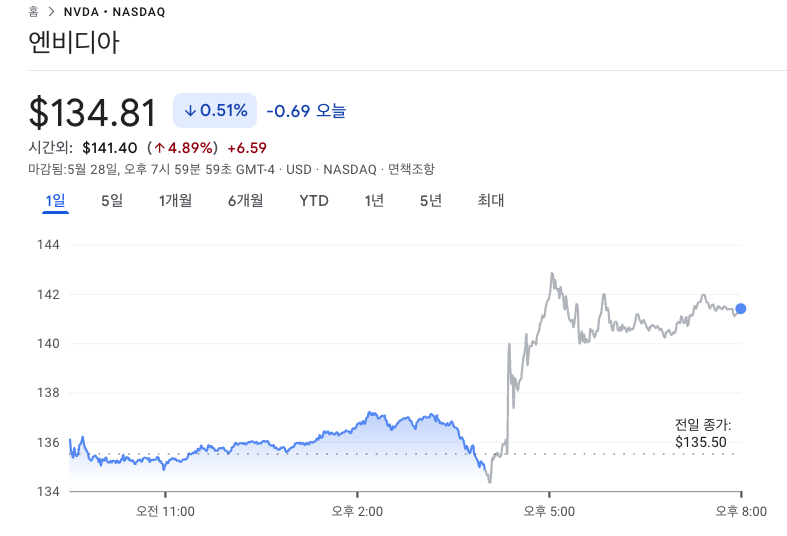Switch chart to YTD
This screenshot has width=787, height=536.
coord(314,200)
